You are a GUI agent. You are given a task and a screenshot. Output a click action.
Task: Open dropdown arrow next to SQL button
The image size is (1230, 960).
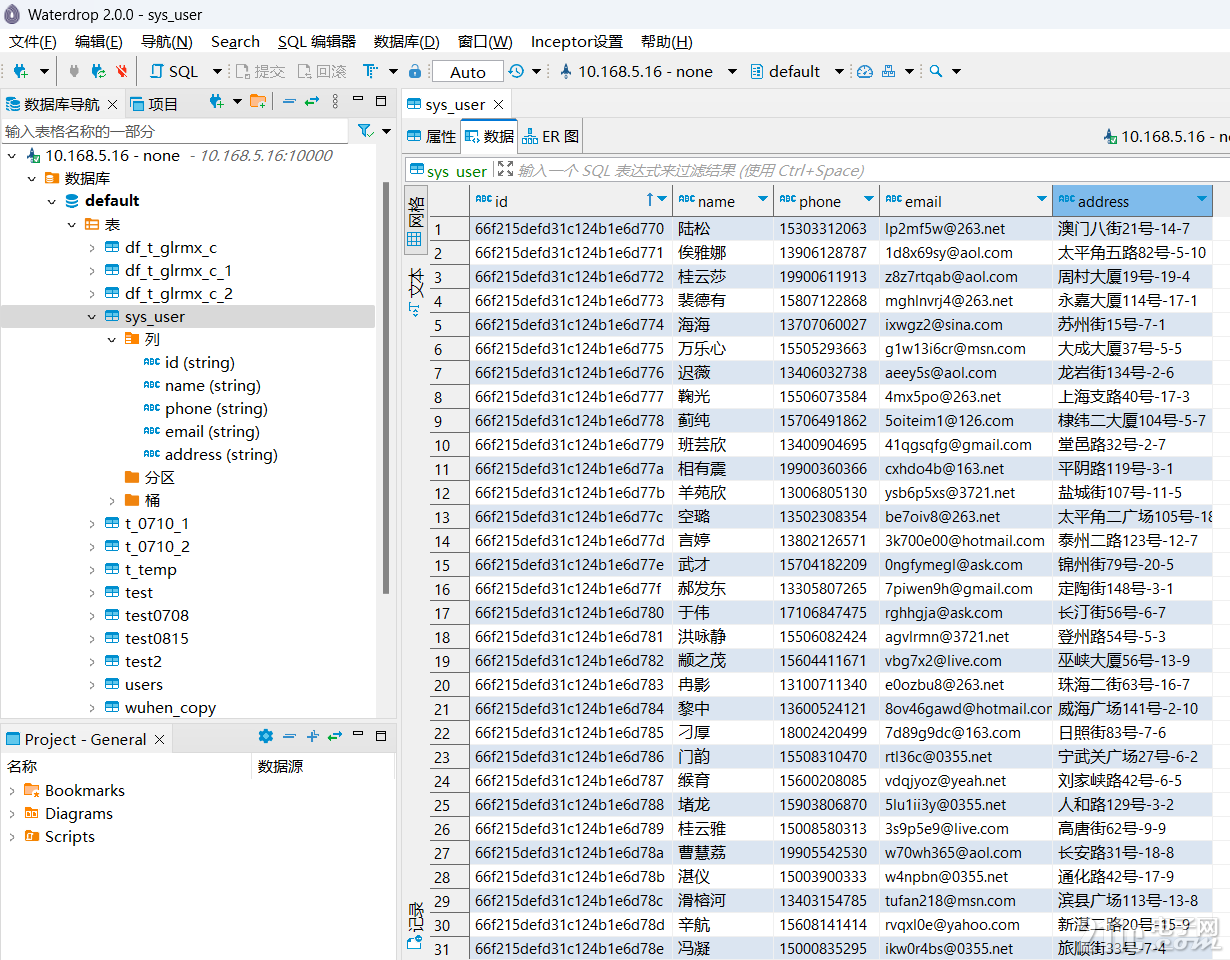(219, 71)
